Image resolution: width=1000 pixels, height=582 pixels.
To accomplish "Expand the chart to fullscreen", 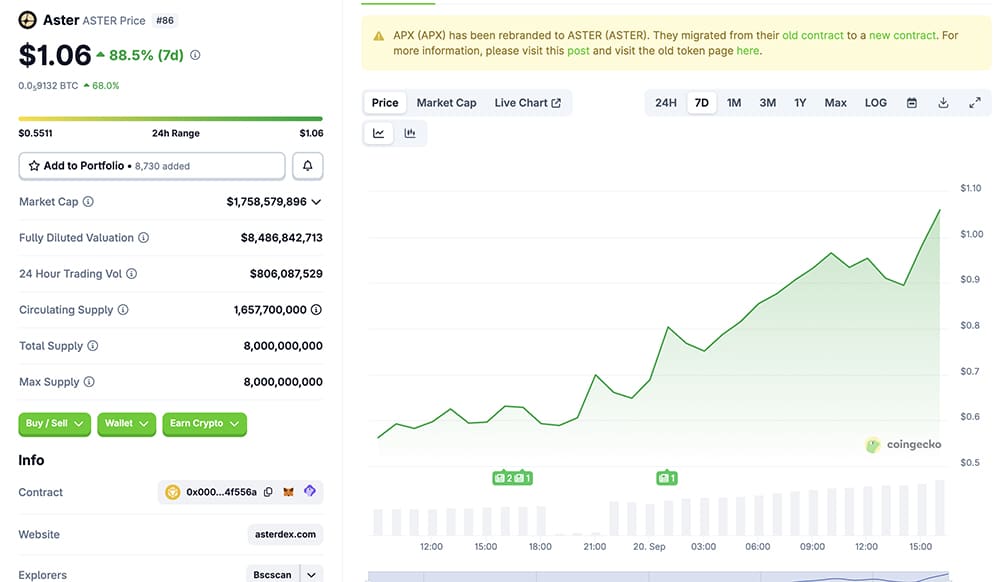I will (x=975, y=102).
